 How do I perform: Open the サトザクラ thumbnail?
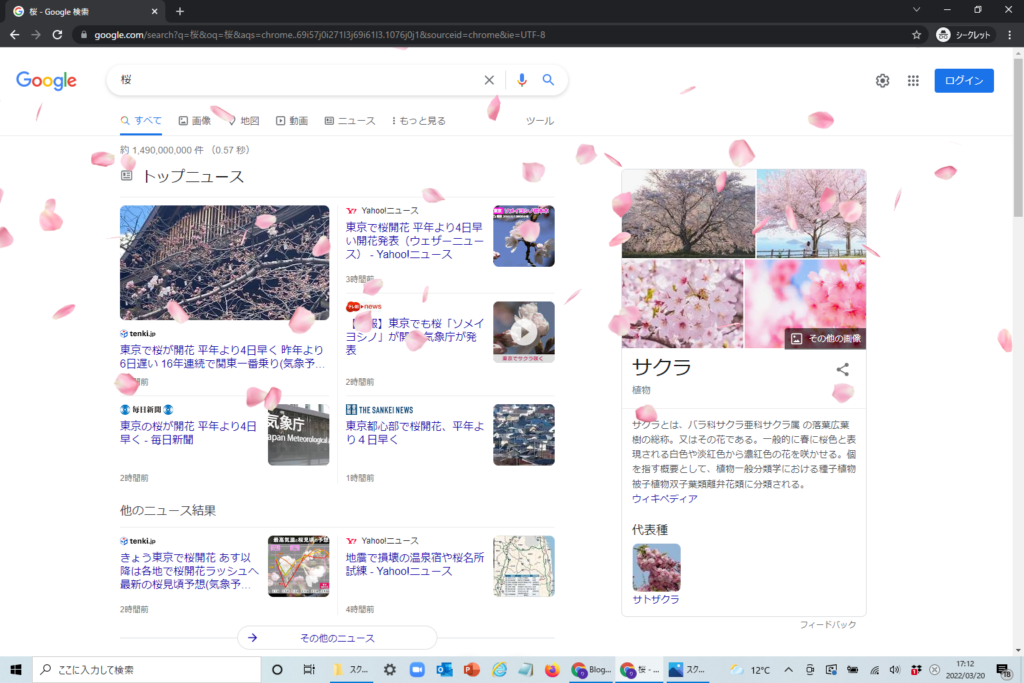point(656,568)
